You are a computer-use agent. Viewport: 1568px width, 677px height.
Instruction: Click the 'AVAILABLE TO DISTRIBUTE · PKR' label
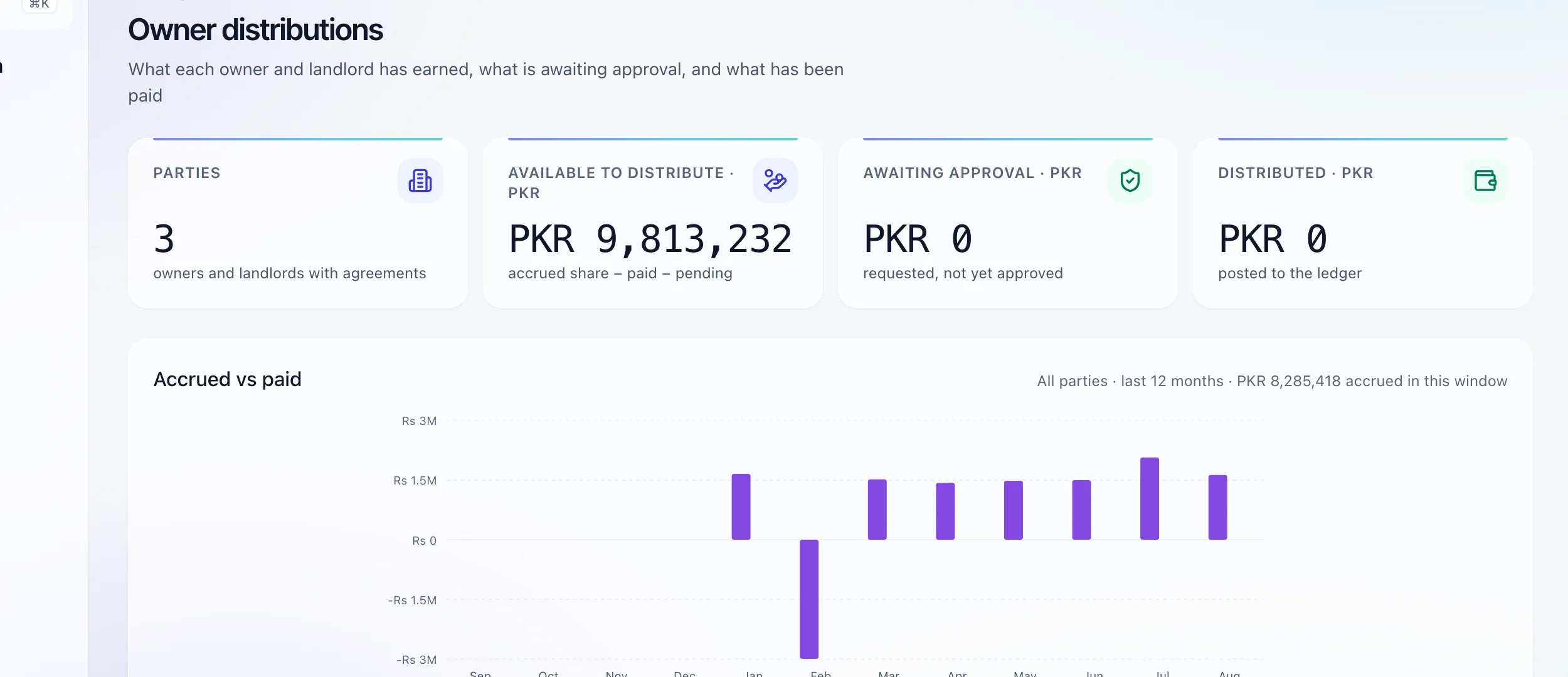tap(621, 183)
